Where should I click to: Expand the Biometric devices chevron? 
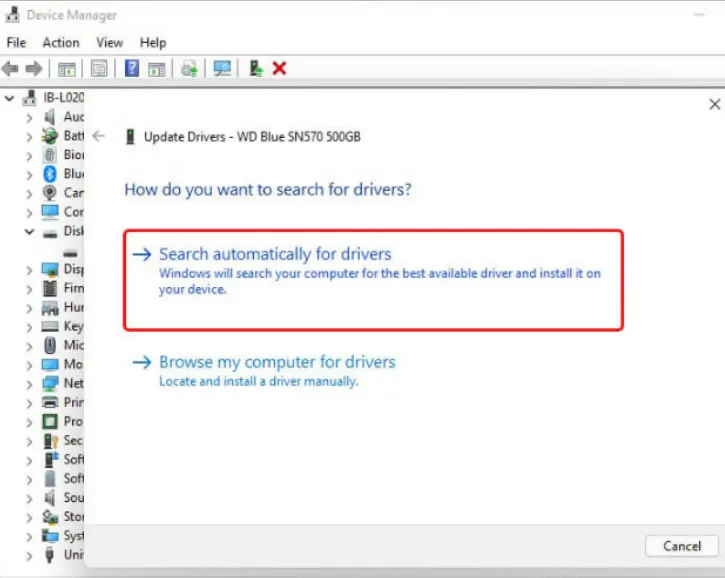[29, 156]
